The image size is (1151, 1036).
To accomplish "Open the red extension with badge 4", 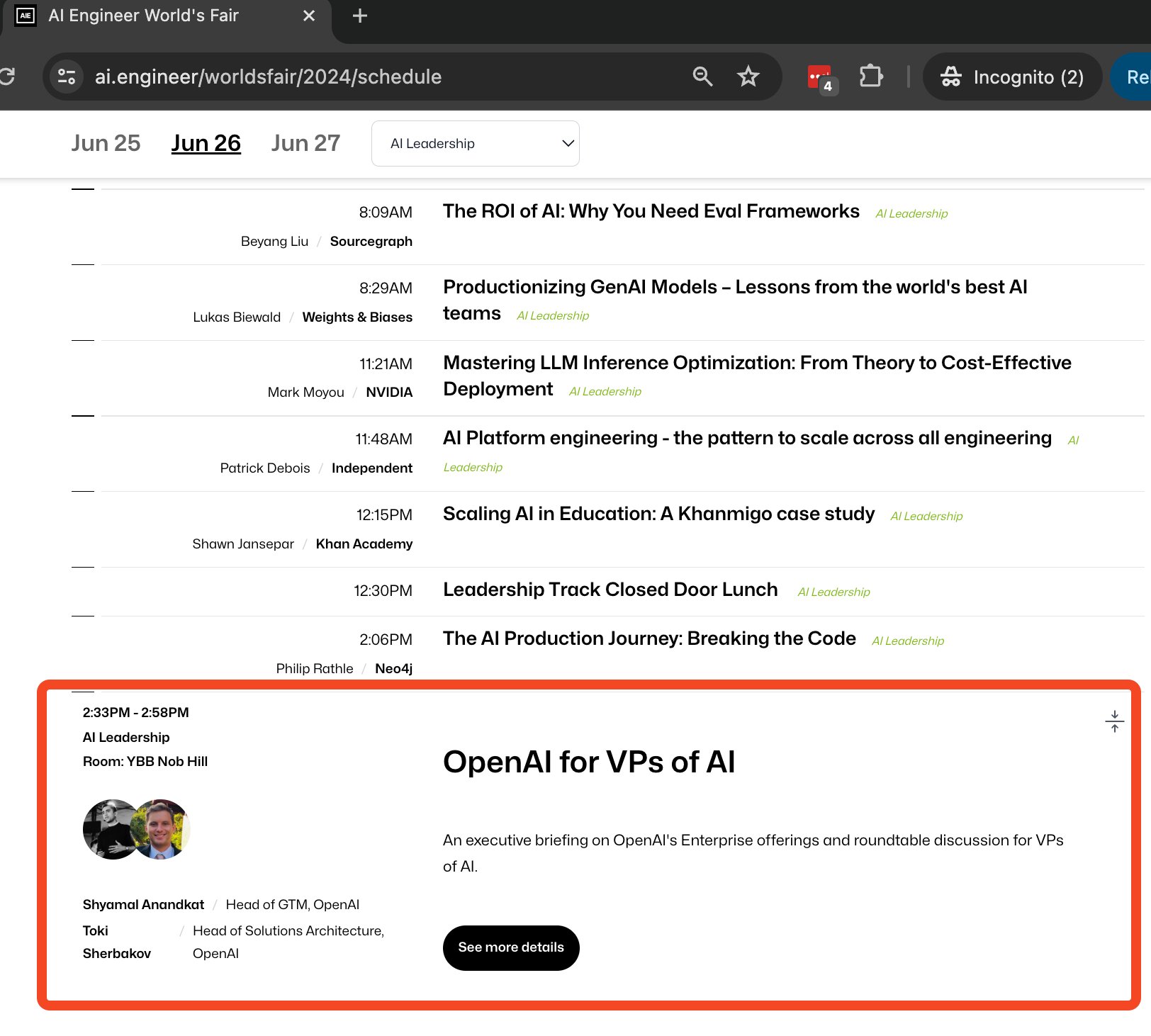I will (x=822, y=78).
